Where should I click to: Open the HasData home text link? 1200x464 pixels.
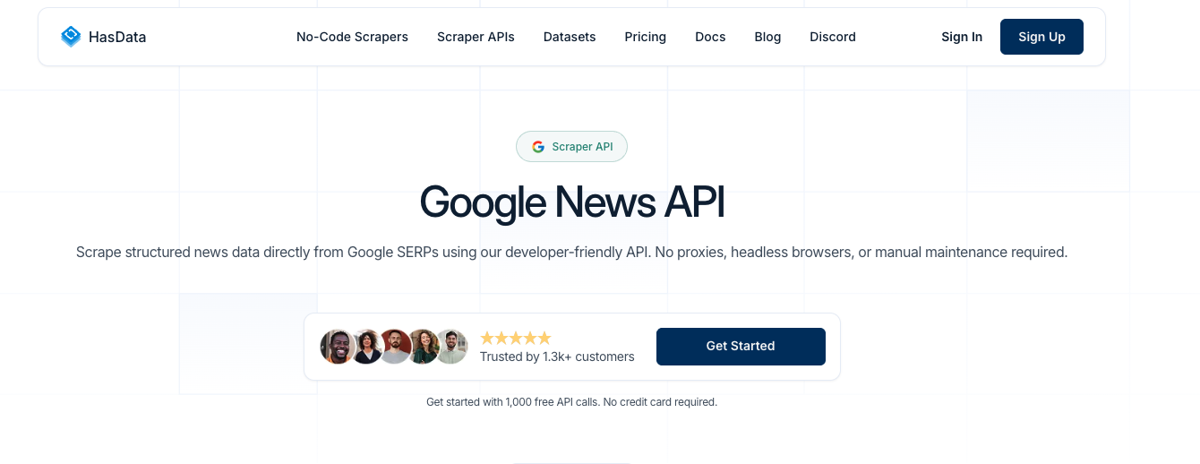pos(117,37)
